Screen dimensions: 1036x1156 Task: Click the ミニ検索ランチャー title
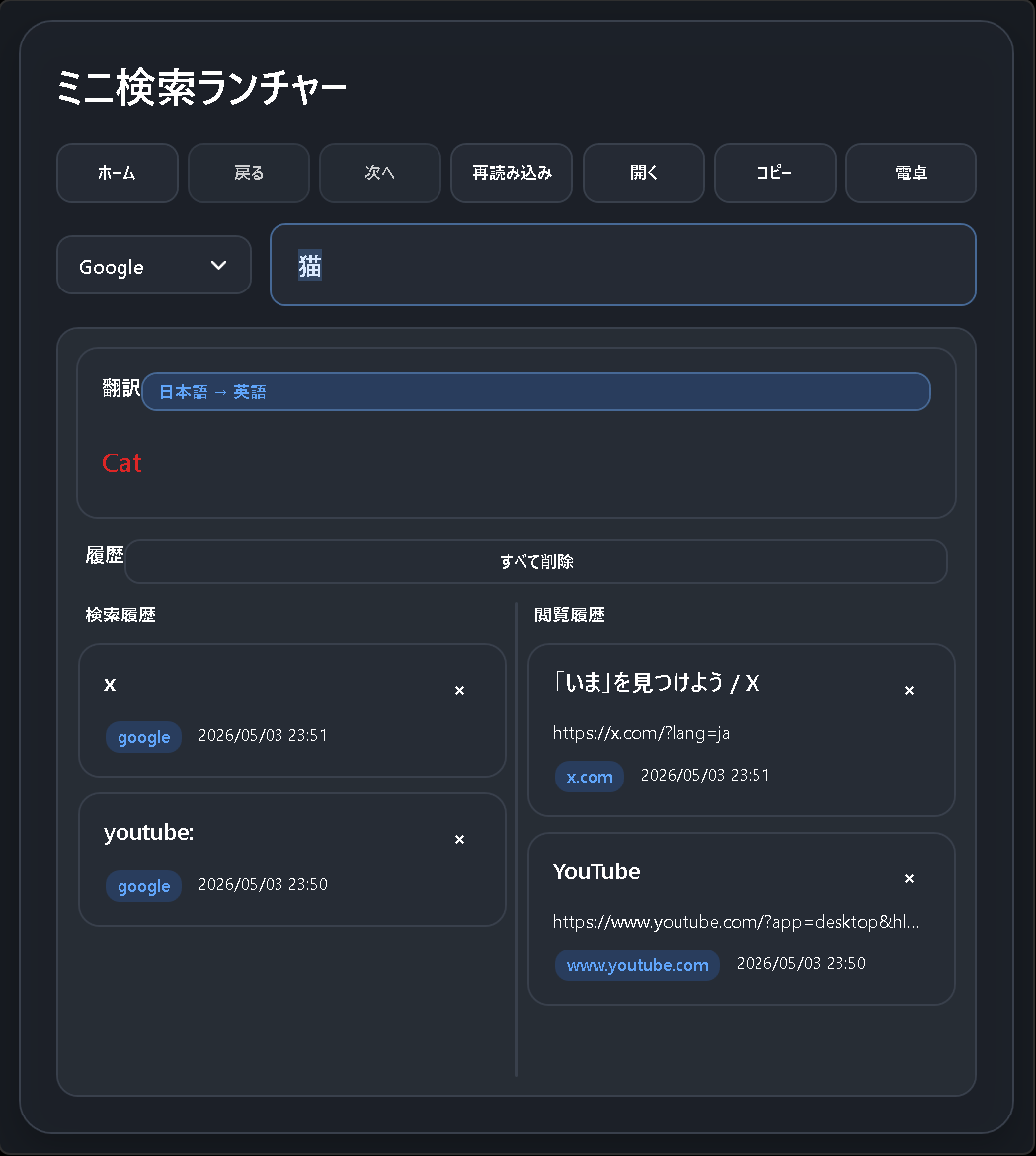click(x=201, y=87)
